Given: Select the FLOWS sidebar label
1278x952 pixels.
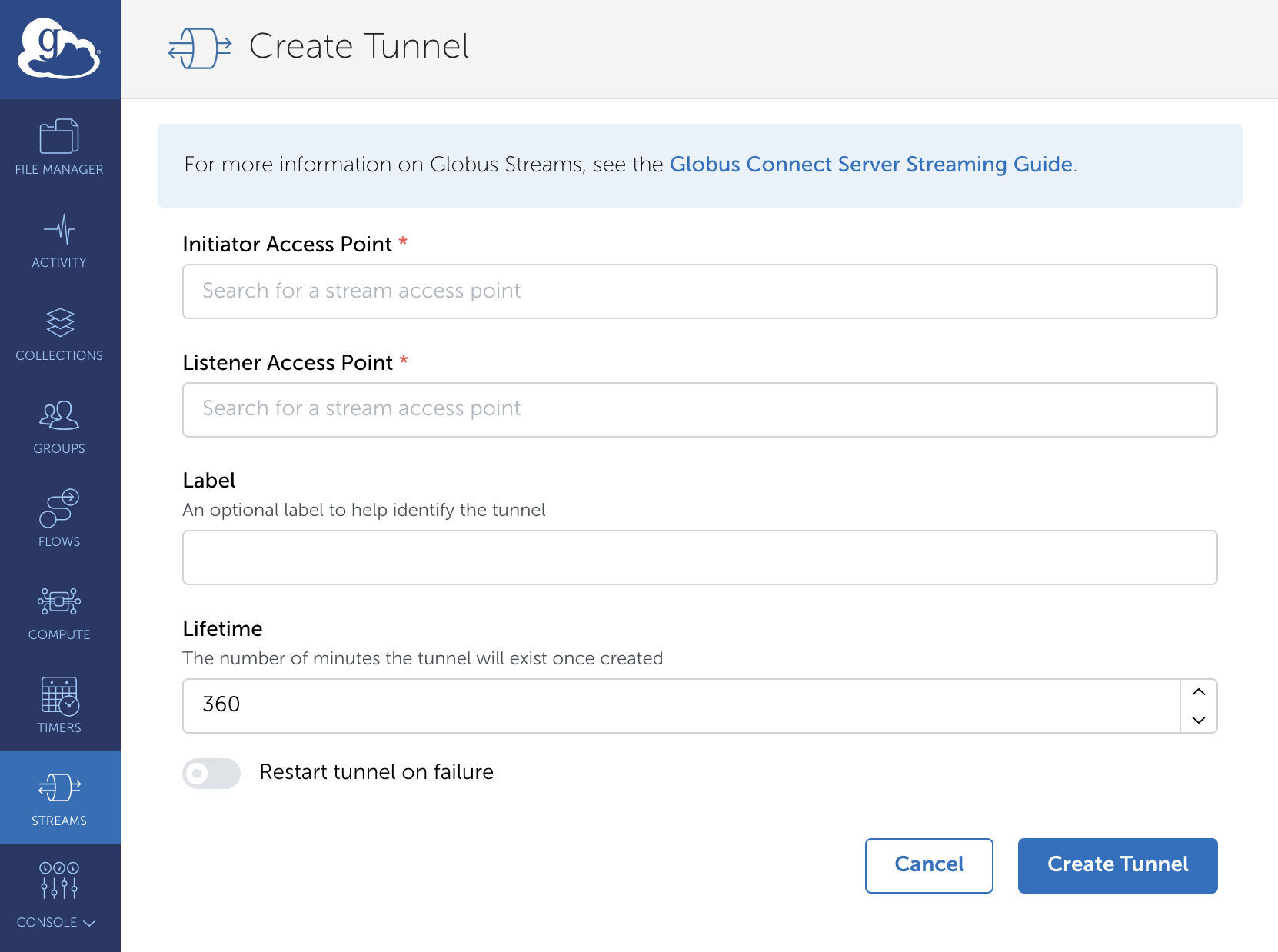Looking at the screenshot, I should pos(59,541).
